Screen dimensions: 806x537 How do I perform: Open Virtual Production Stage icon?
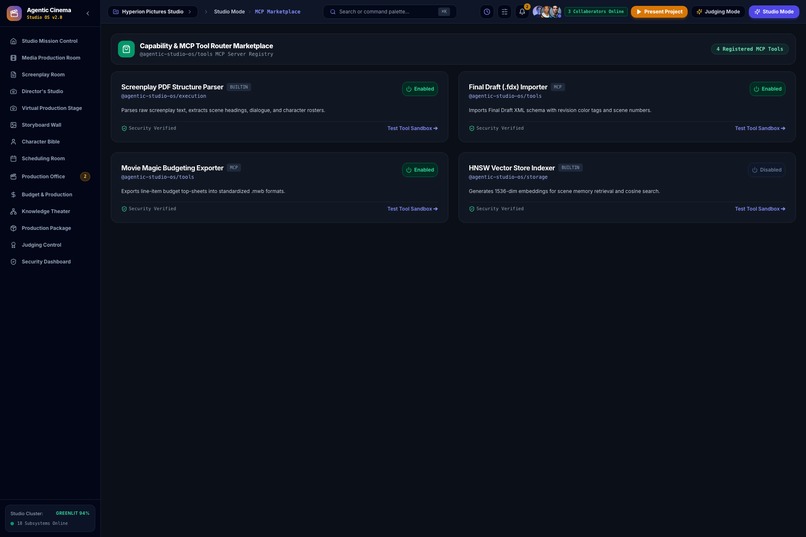[x=13, y=108]
